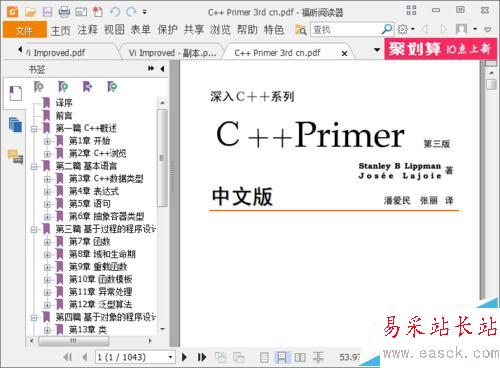This screenshot has height=368, width=500.
Task: Open the 帮助 ribbon tab
Action: pos(247,30)
